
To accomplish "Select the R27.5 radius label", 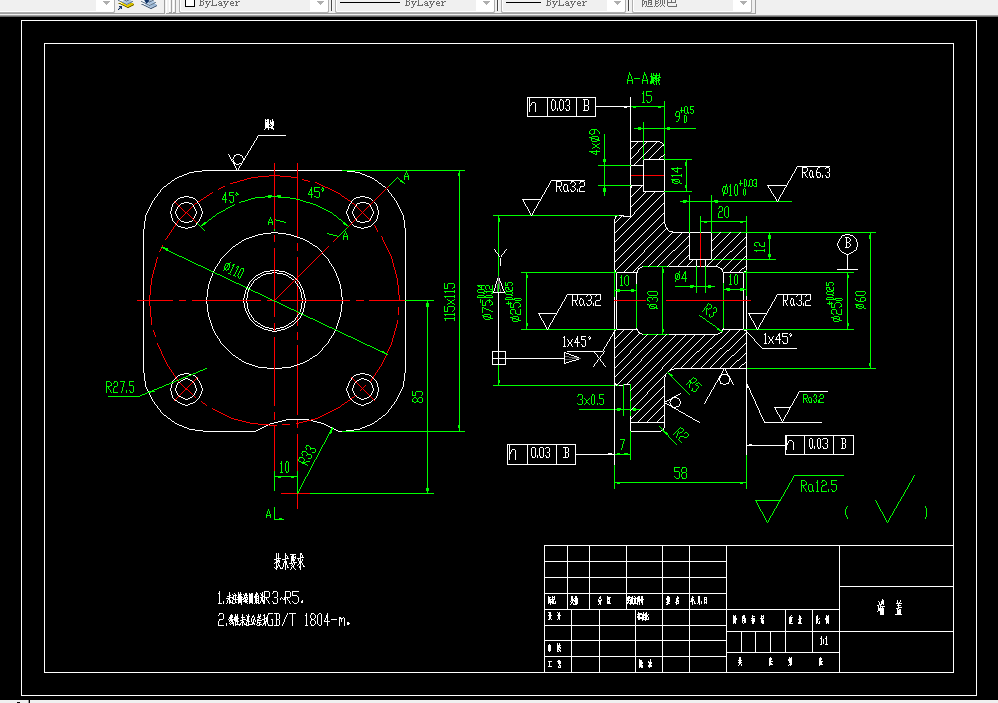I will [x=120, y=387].
